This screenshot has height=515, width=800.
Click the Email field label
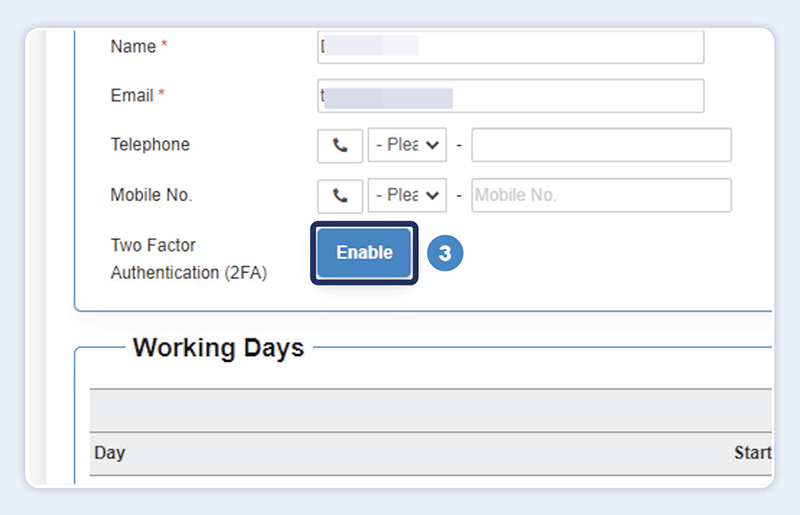point(132,96)
